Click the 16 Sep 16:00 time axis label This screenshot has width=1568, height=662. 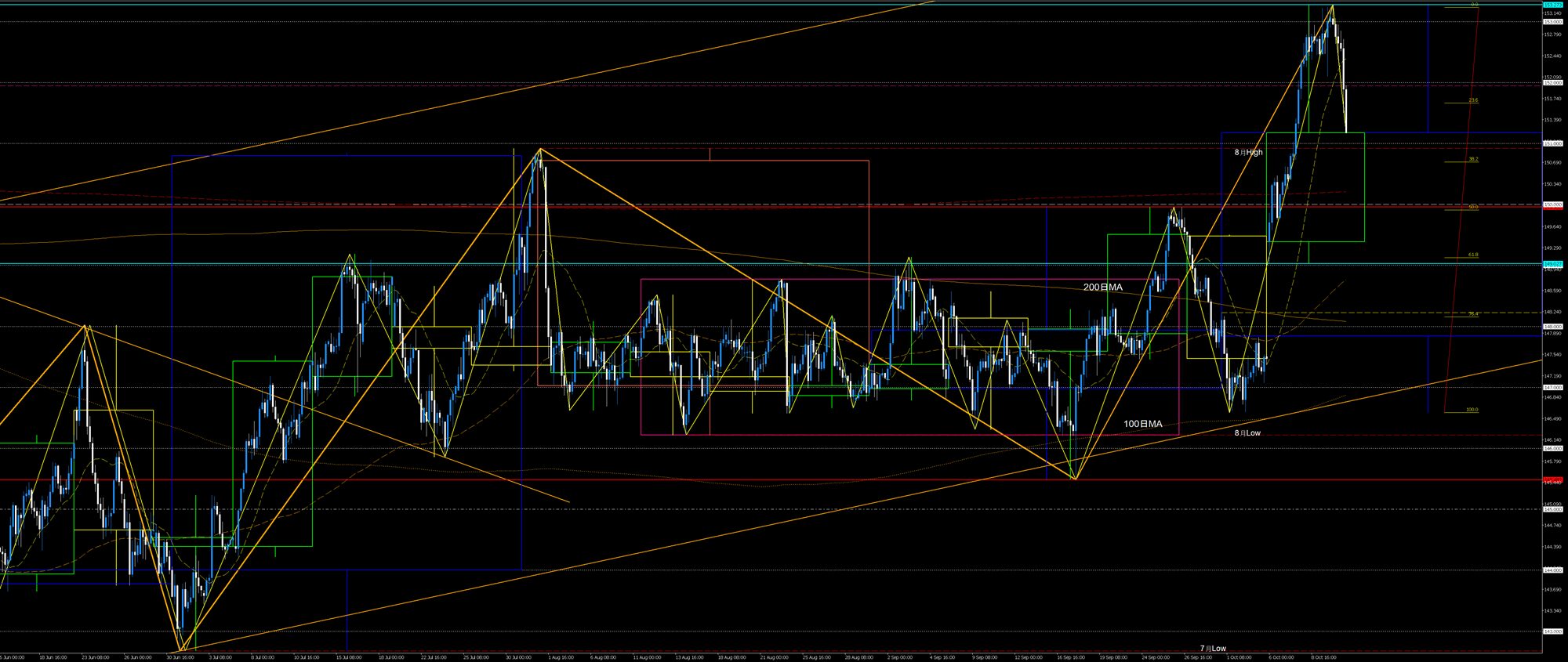[1070, 657]
